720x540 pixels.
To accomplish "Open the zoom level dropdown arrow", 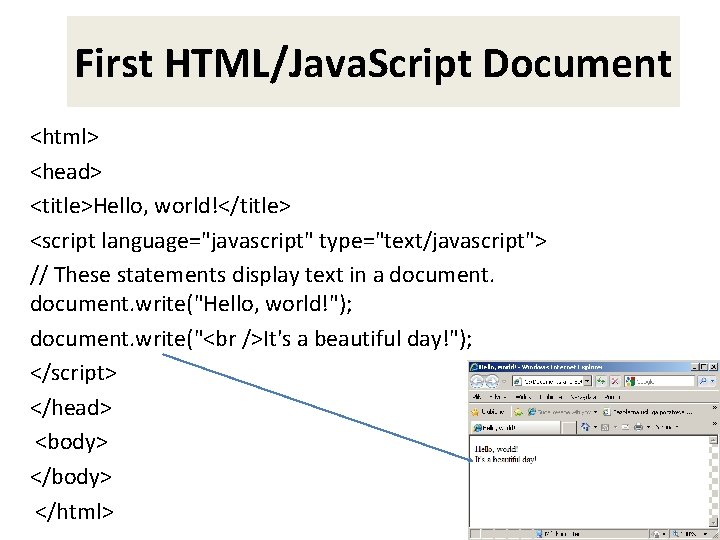I will pos(705,534).
